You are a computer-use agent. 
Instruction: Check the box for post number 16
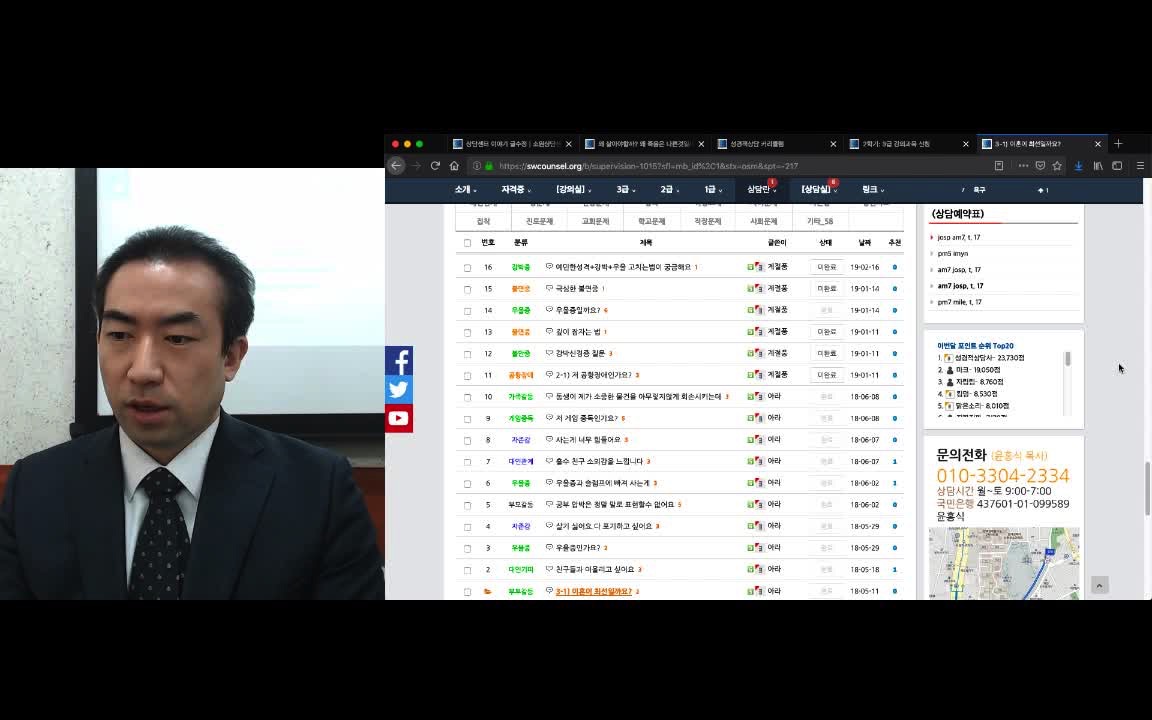click(x=467, y=268)
